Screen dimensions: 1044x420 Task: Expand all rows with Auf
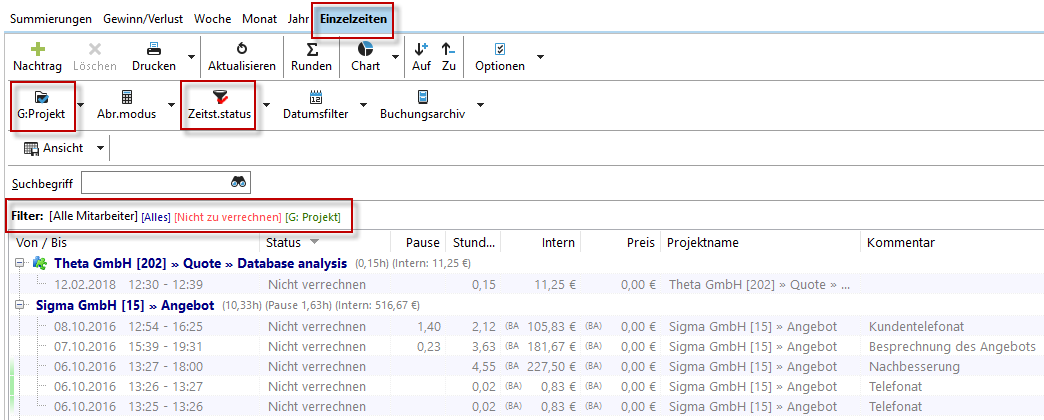tap(421, 49)
